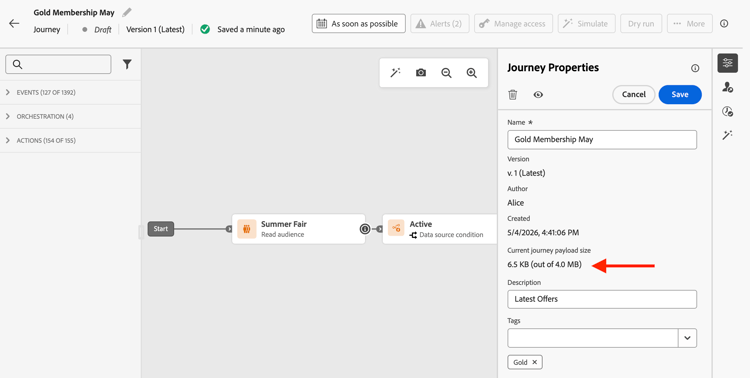750x378 pixels.
Task: Open the top bar info icon
Action: pos(724,23)
